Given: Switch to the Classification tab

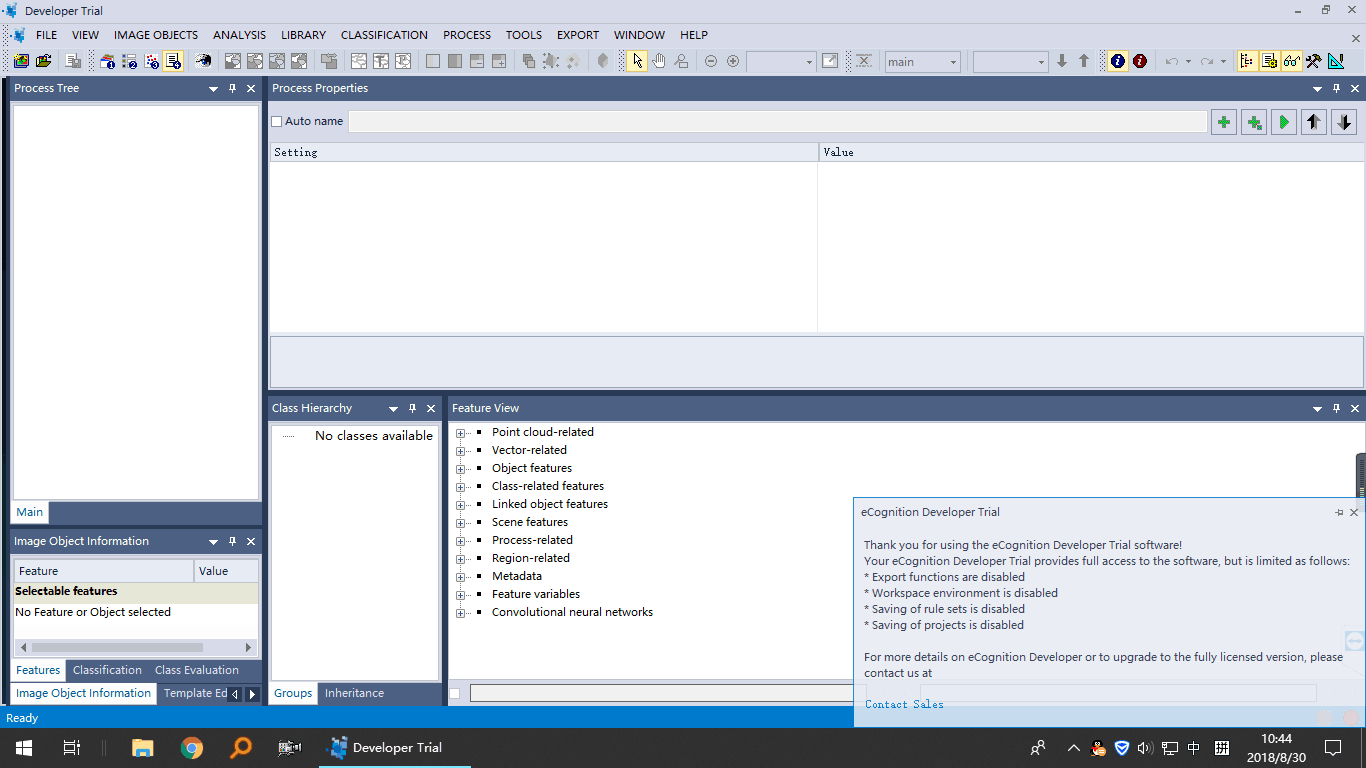Looking at the screenshot, I should [107, 670].
